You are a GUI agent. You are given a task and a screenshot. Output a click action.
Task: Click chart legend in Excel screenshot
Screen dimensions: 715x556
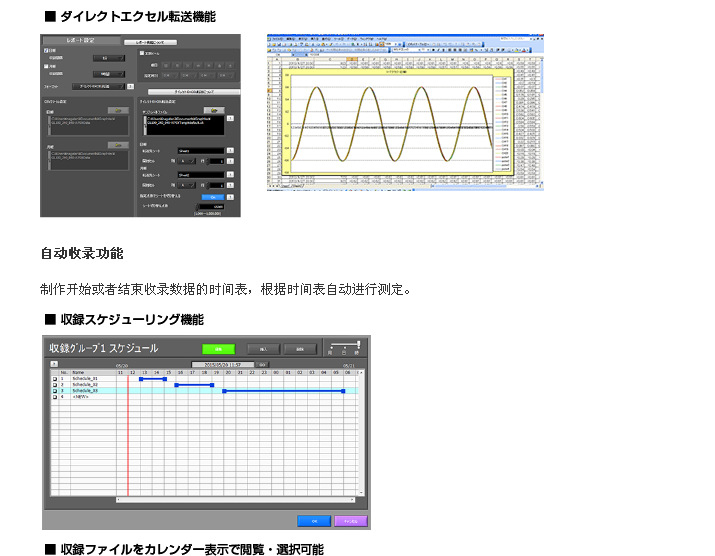[x=502, y=123]
